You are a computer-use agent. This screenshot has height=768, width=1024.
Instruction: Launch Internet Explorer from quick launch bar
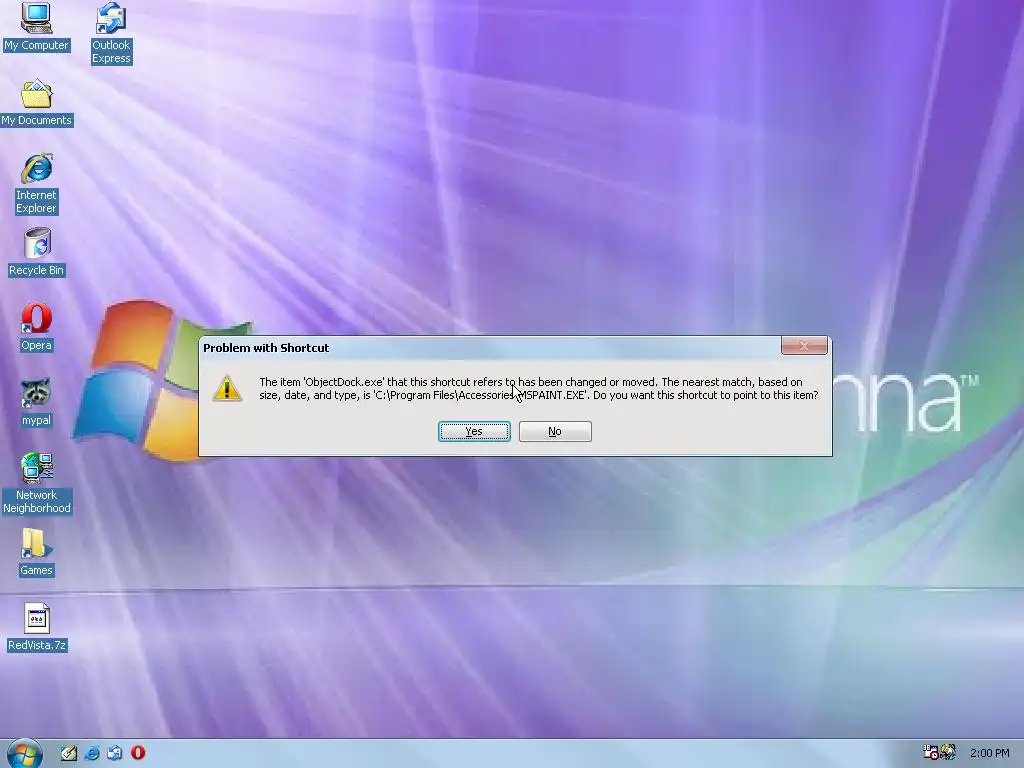coord(92,753)
